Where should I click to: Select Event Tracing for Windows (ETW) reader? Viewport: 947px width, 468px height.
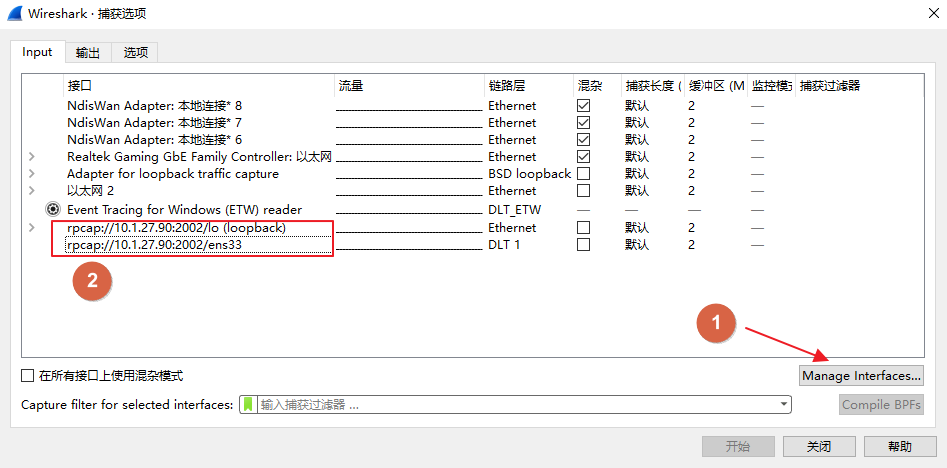click(x=184, y=210)
